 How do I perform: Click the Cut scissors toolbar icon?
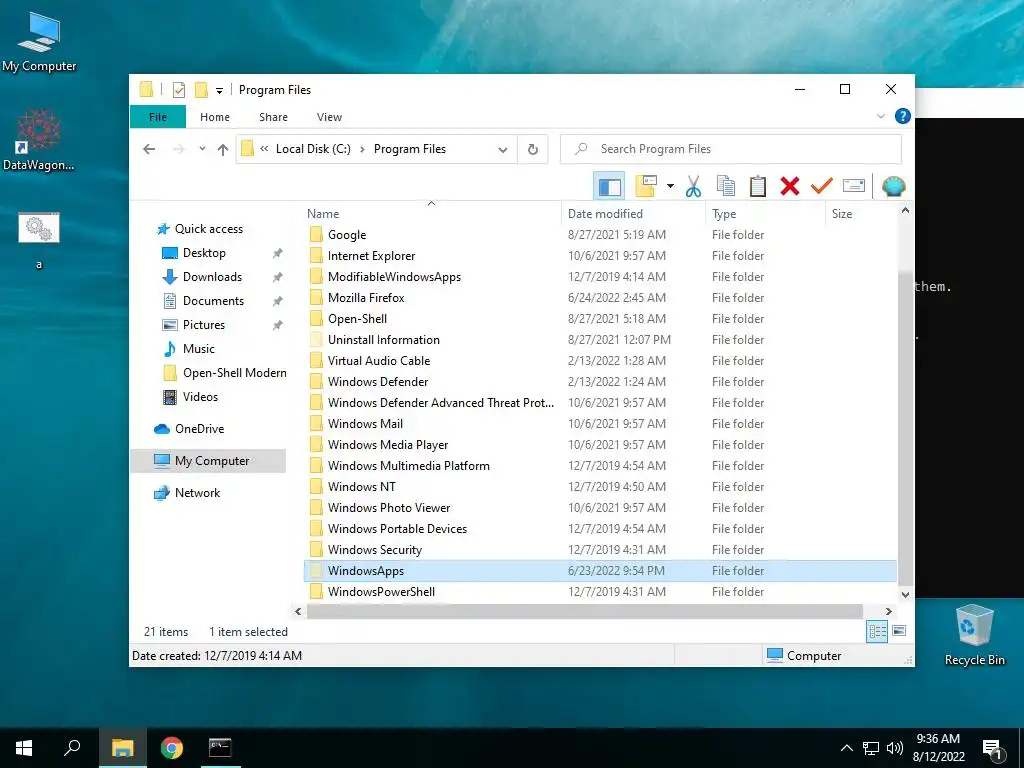pos(693,187)
